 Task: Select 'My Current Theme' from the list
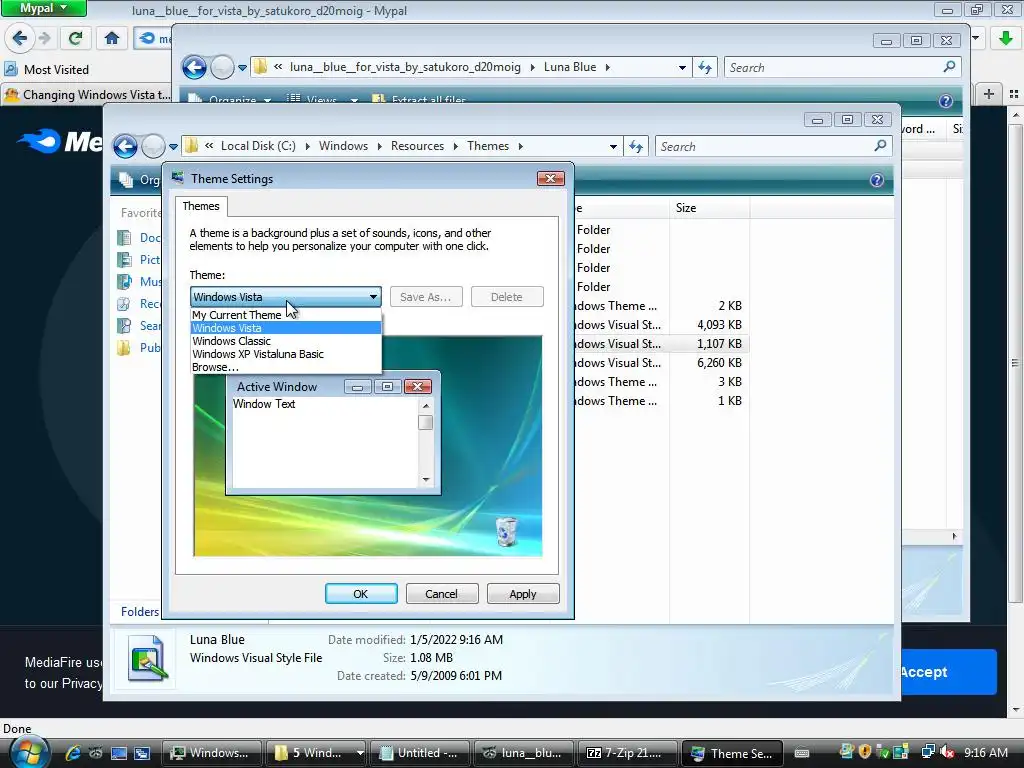click(x=285, y=315)
